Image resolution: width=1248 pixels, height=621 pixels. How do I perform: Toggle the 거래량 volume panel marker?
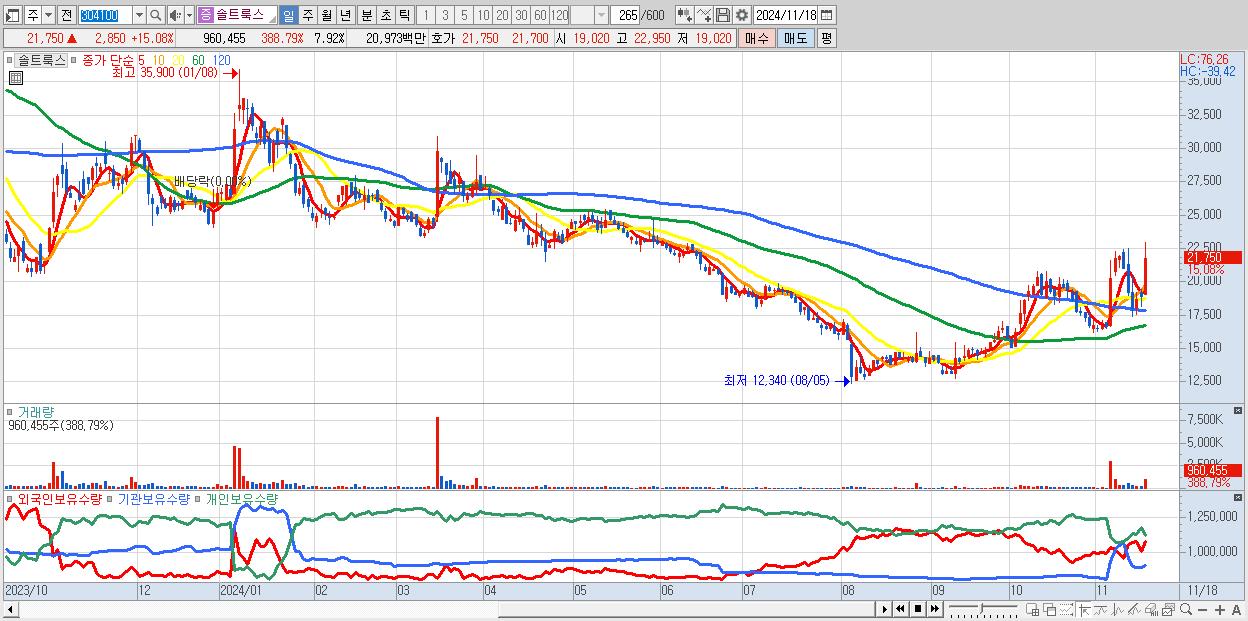(x=11, y=411)
